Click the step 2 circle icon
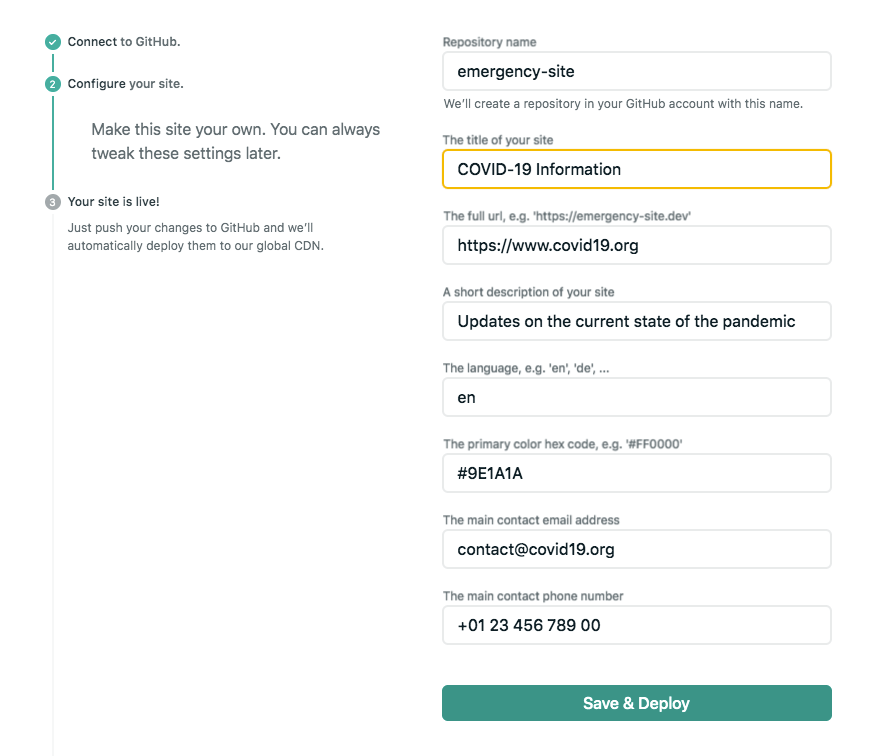This screenshot has height=756, width=879. (53, 84)
